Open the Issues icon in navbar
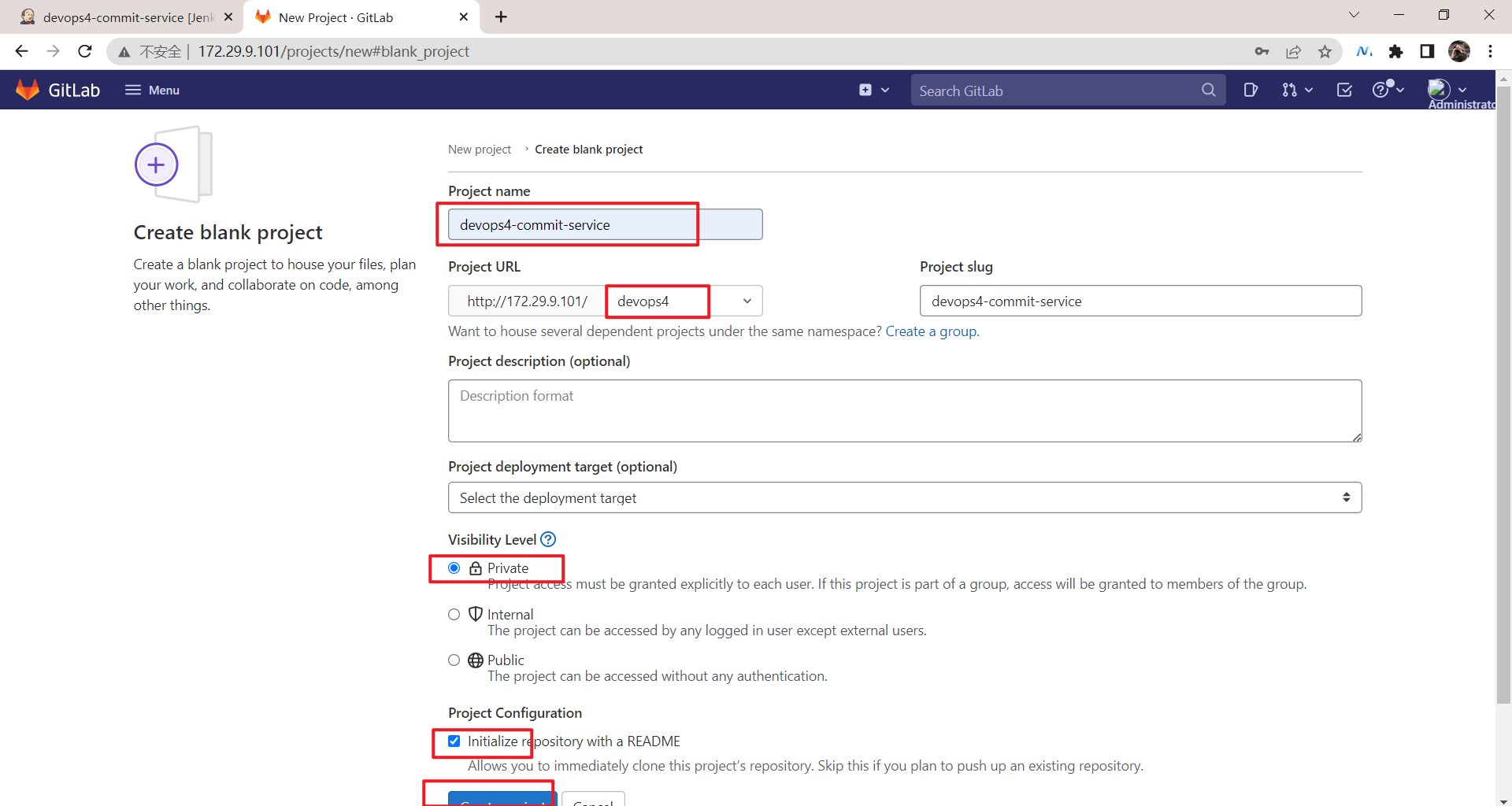Viewport: 1512px width, 806px height. [1251, 90]
